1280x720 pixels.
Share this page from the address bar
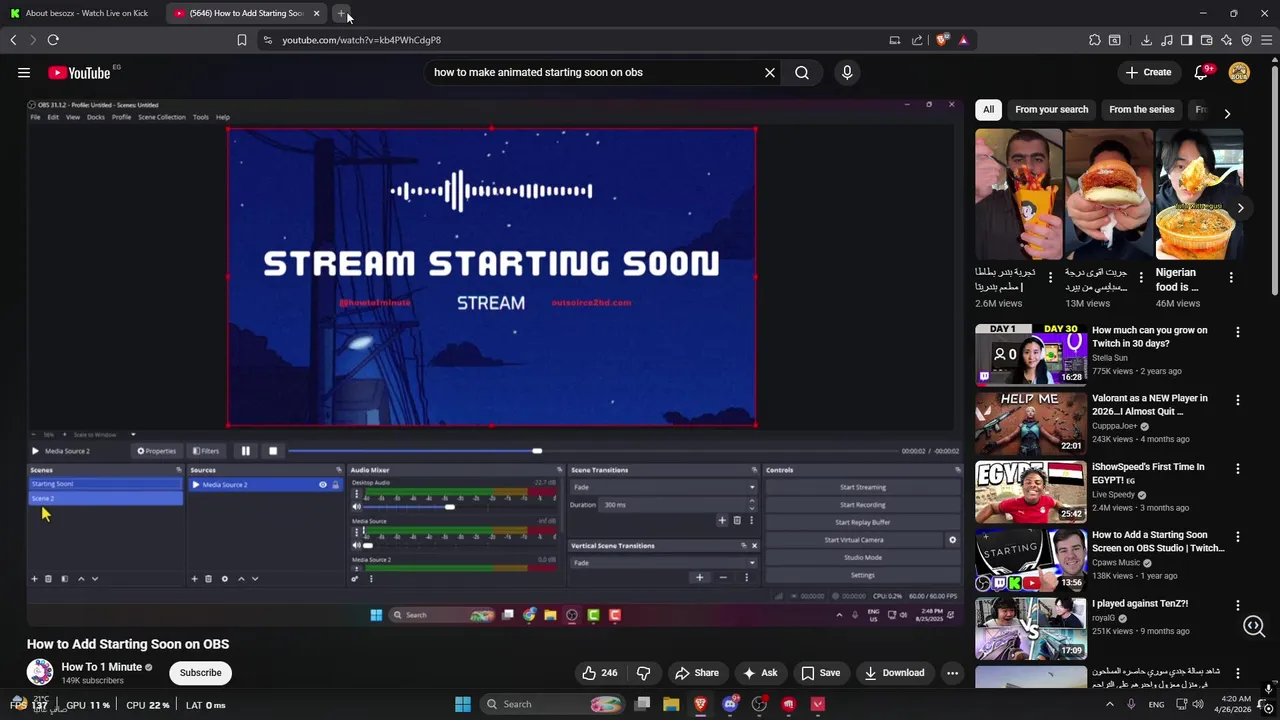917,40
